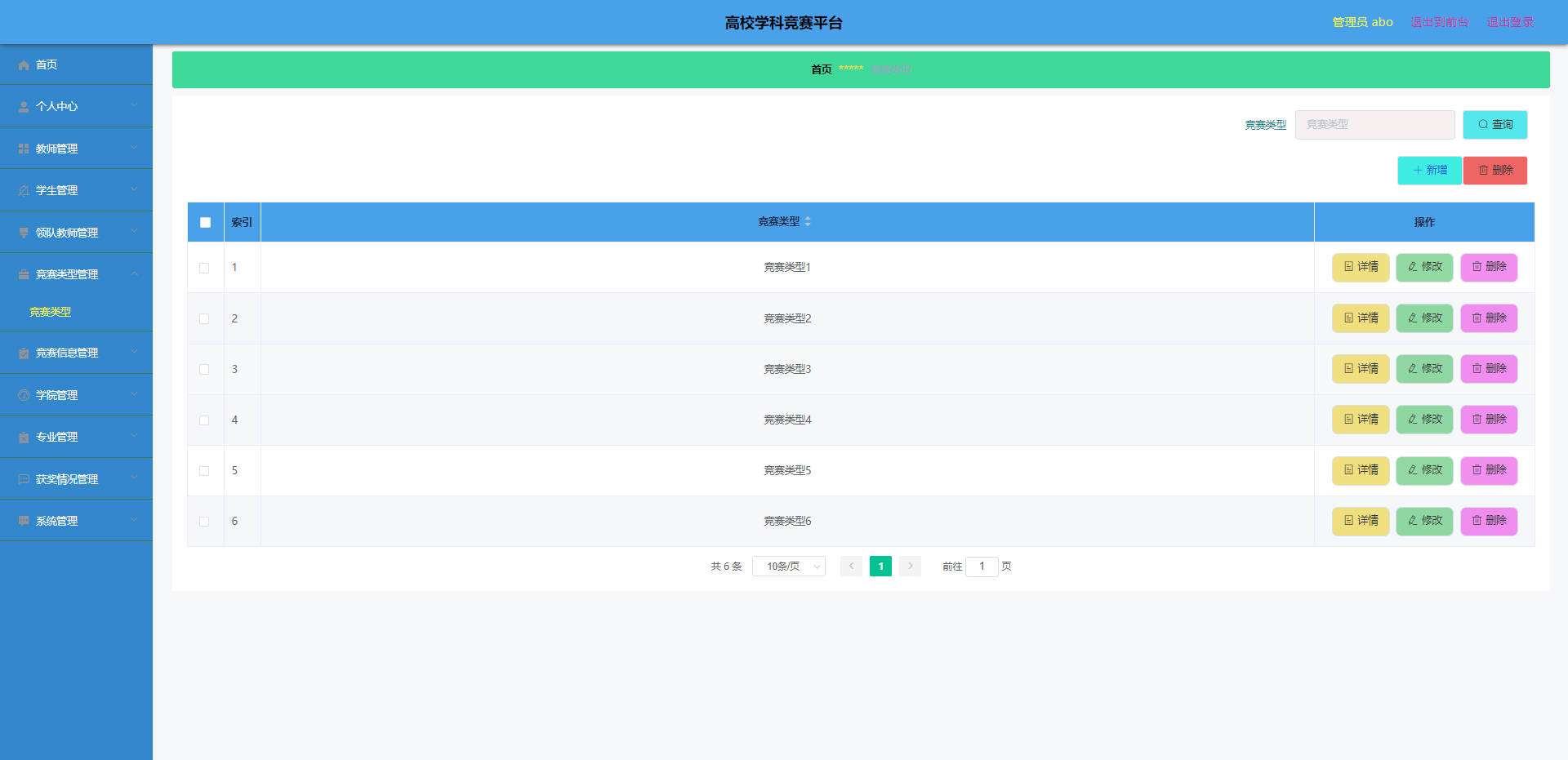
Task: Check the box for row 竞赛类型2
Action: click(204, 319)
